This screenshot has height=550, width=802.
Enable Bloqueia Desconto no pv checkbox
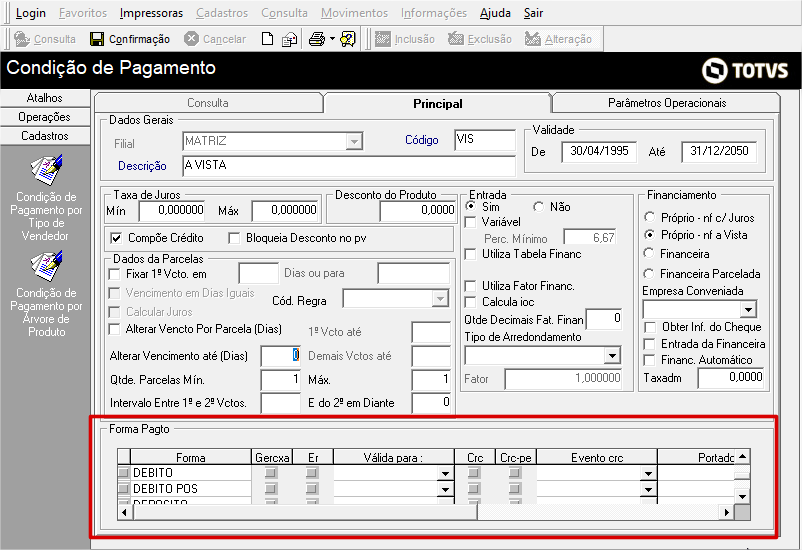(234, 238)
